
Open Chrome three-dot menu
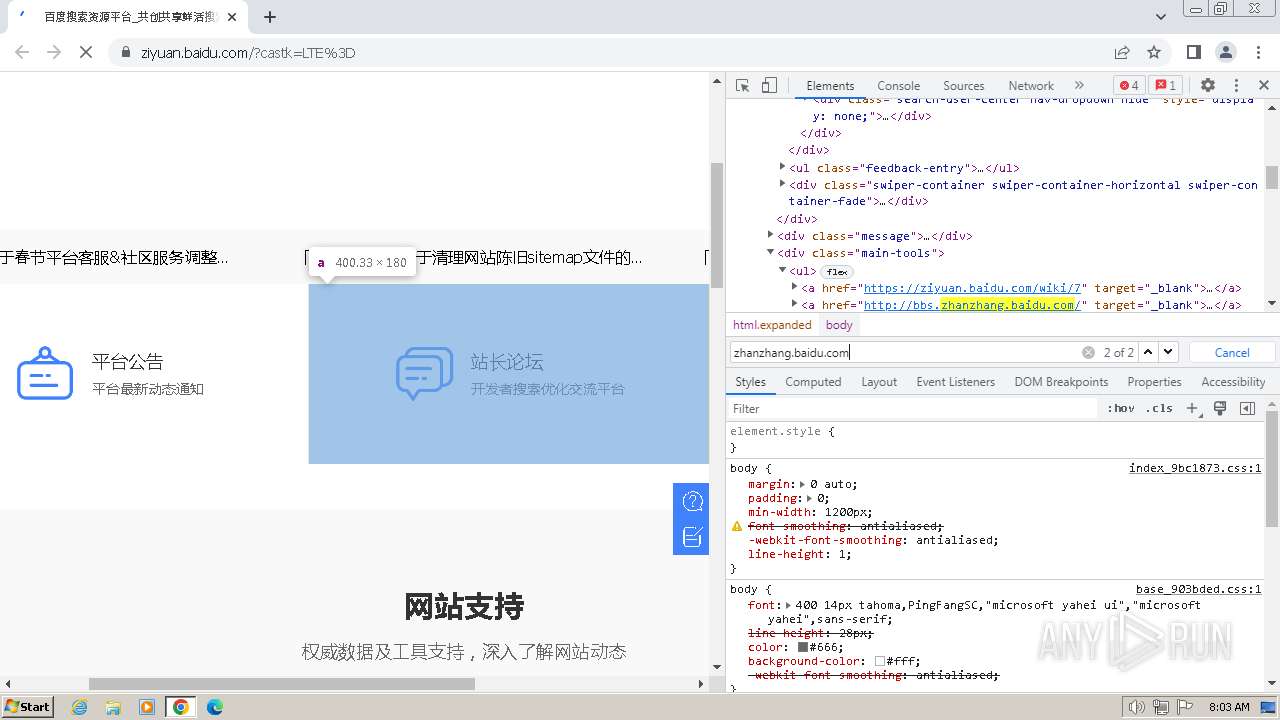click(x=1257, y=52)
